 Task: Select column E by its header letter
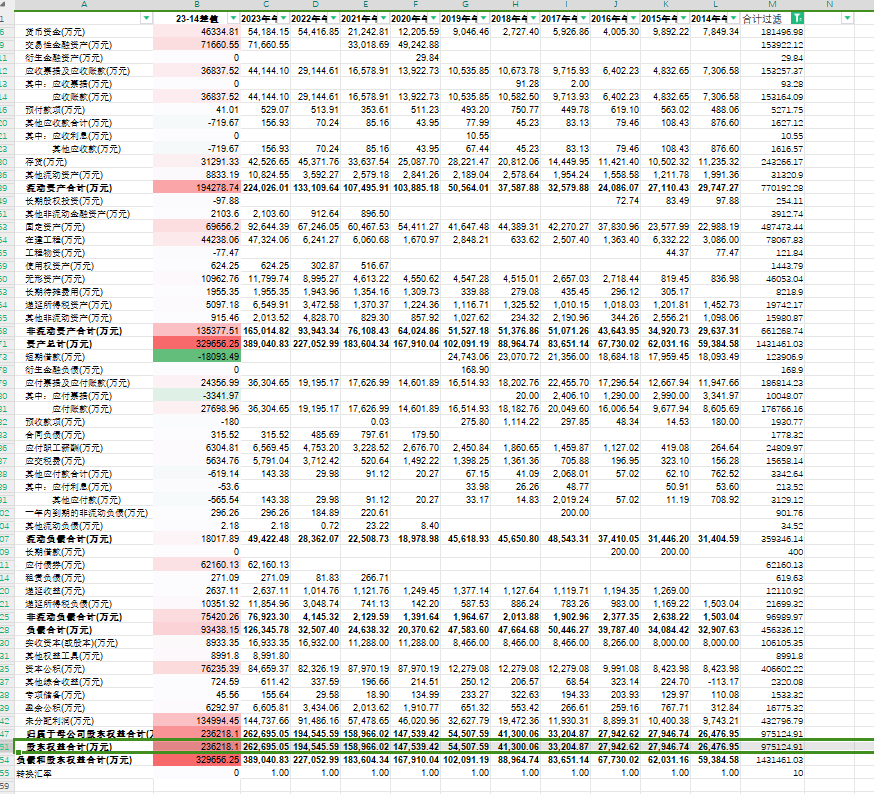(365, 4)
